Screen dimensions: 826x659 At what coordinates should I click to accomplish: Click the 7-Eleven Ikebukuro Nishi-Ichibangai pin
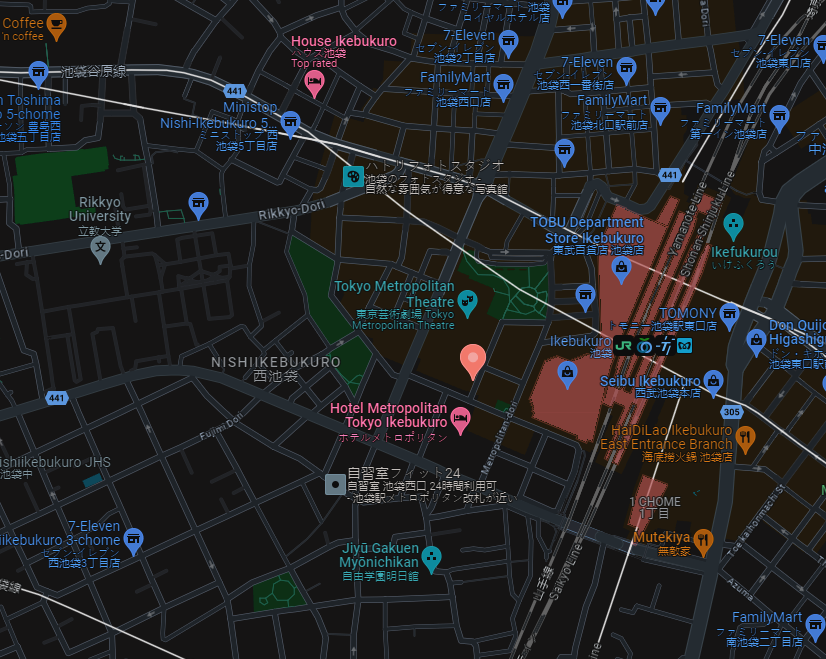(626, 70)
